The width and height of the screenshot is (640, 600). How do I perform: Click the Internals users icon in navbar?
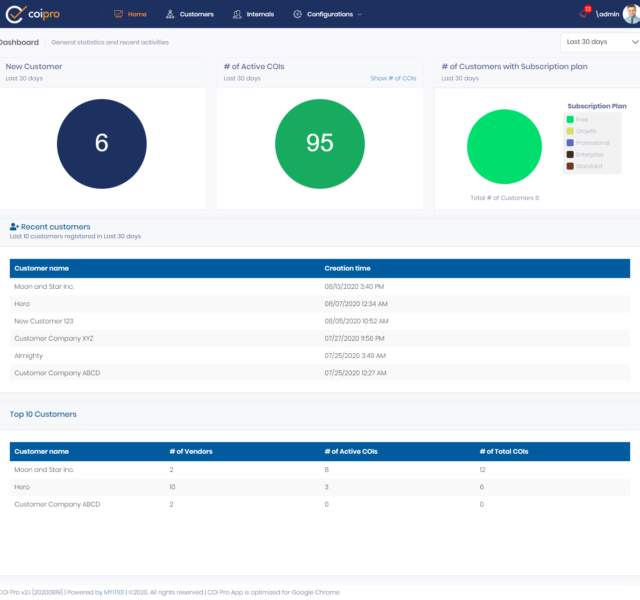(x=237, y=14)
